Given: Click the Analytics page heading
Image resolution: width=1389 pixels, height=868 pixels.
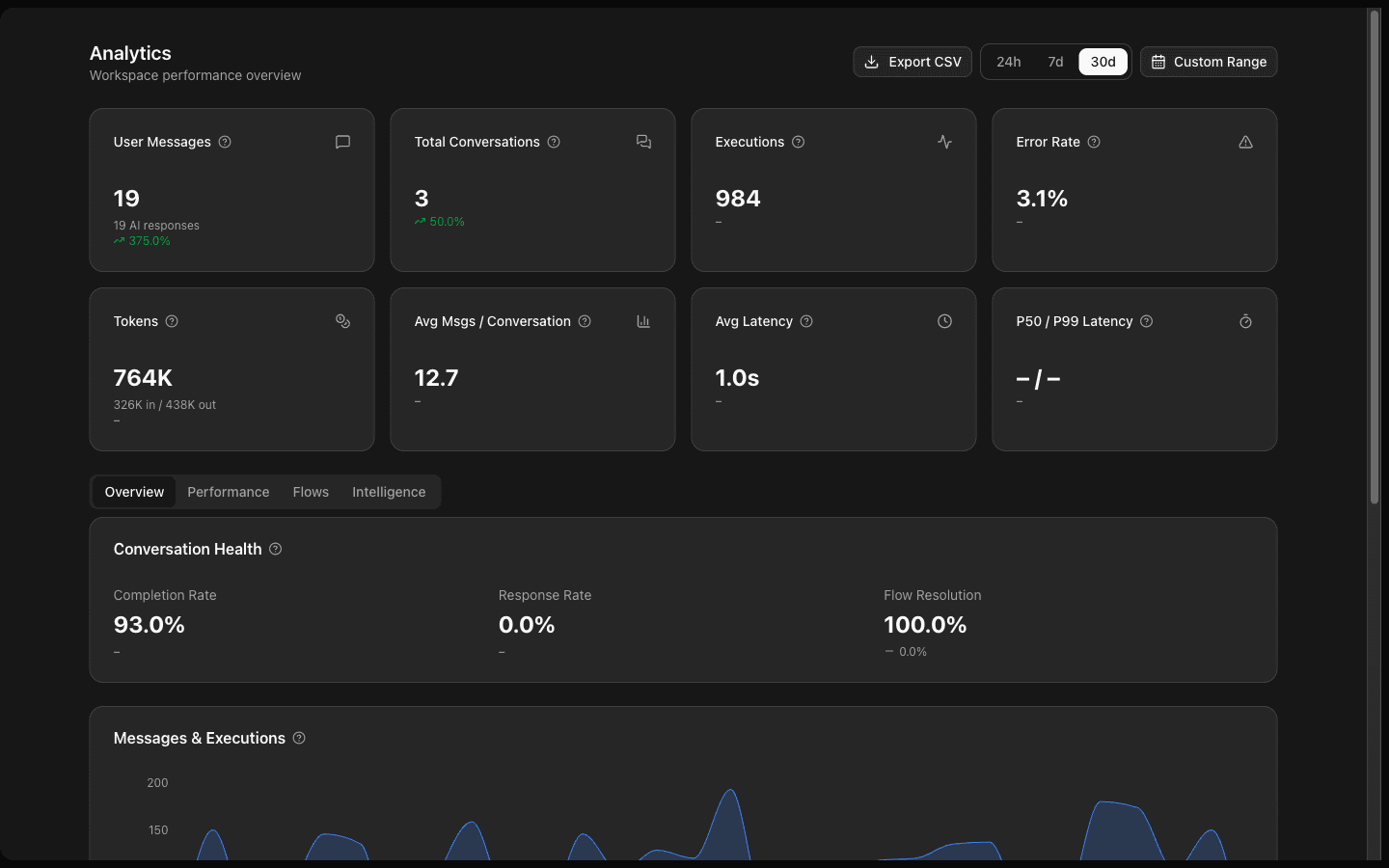Looking at the screenshot, I should pos(130,53).
